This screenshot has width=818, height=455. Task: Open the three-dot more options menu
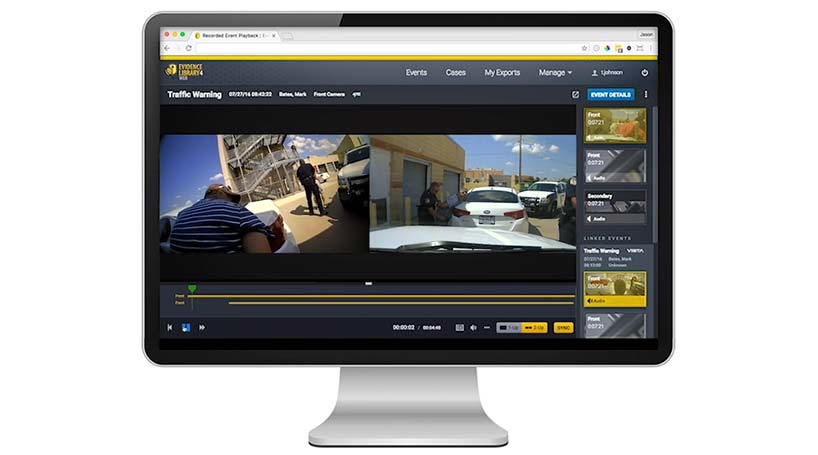(646, 94)
